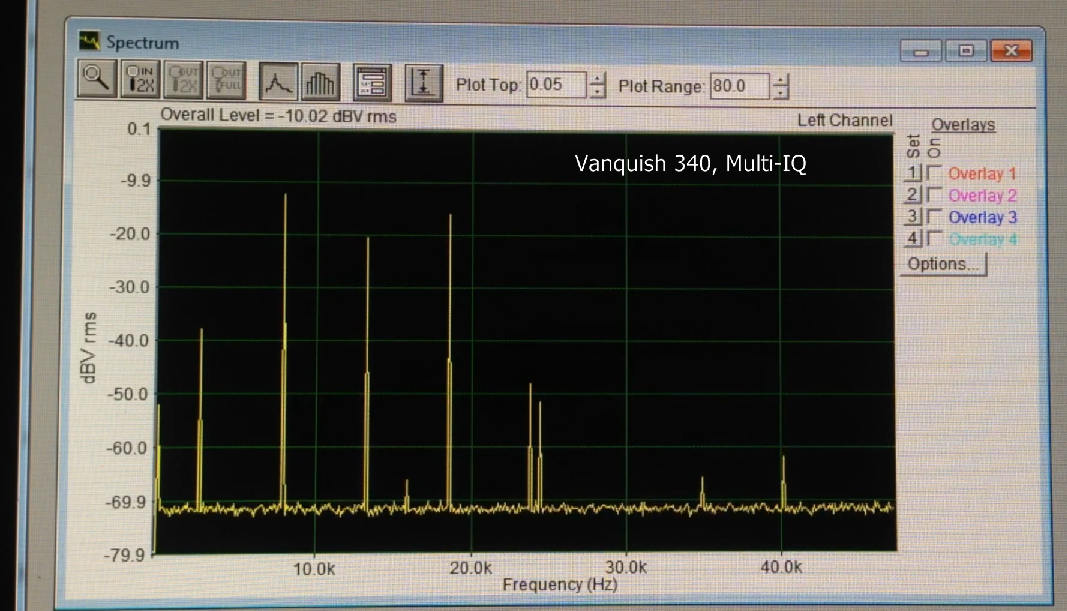This screenshot has height=611, width=1067.
Task: Click the zoom Out Full button
Action: click(226, 81)
